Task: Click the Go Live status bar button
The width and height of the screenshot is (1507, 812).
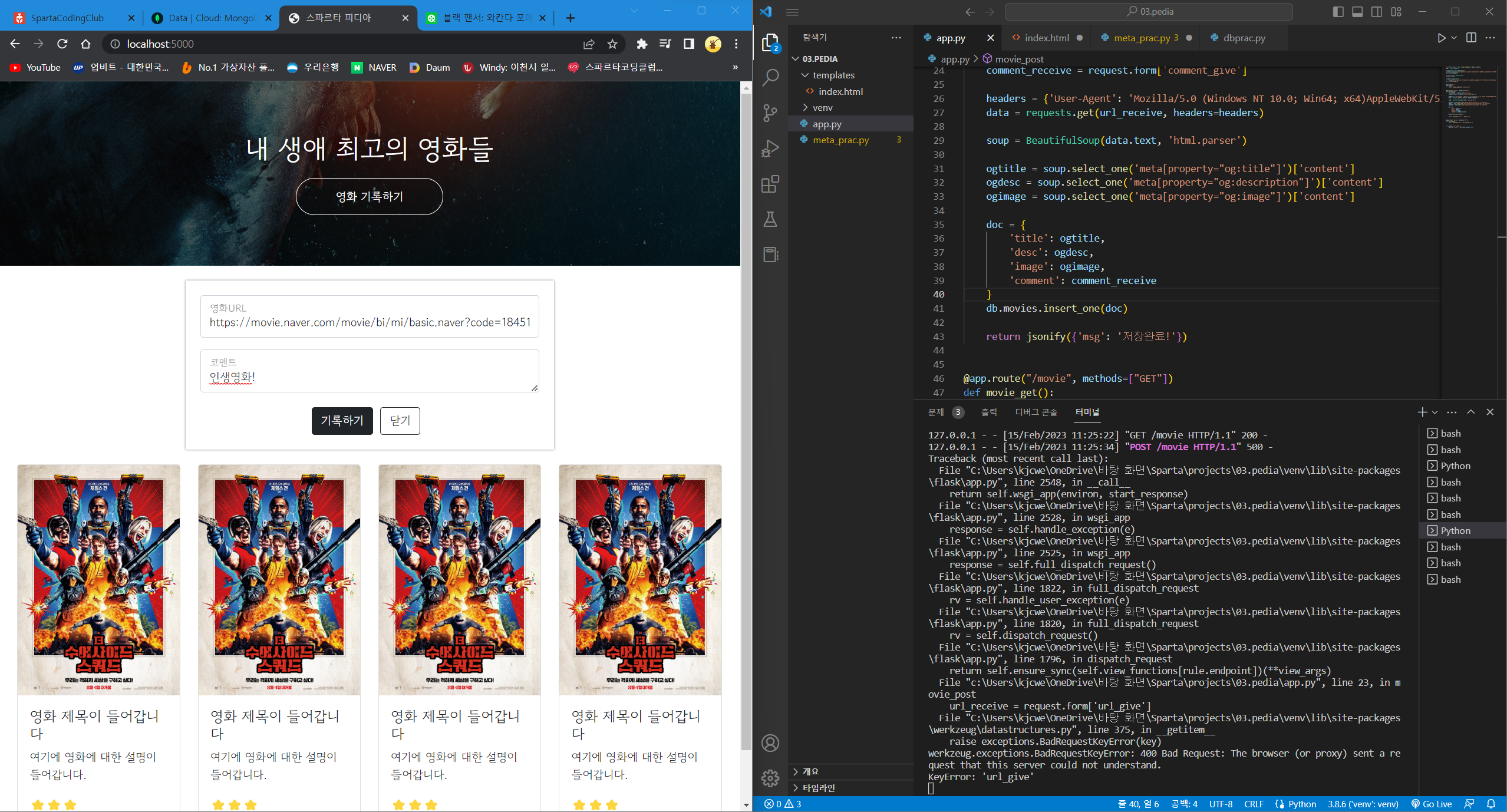Action: pos(1432,804)
